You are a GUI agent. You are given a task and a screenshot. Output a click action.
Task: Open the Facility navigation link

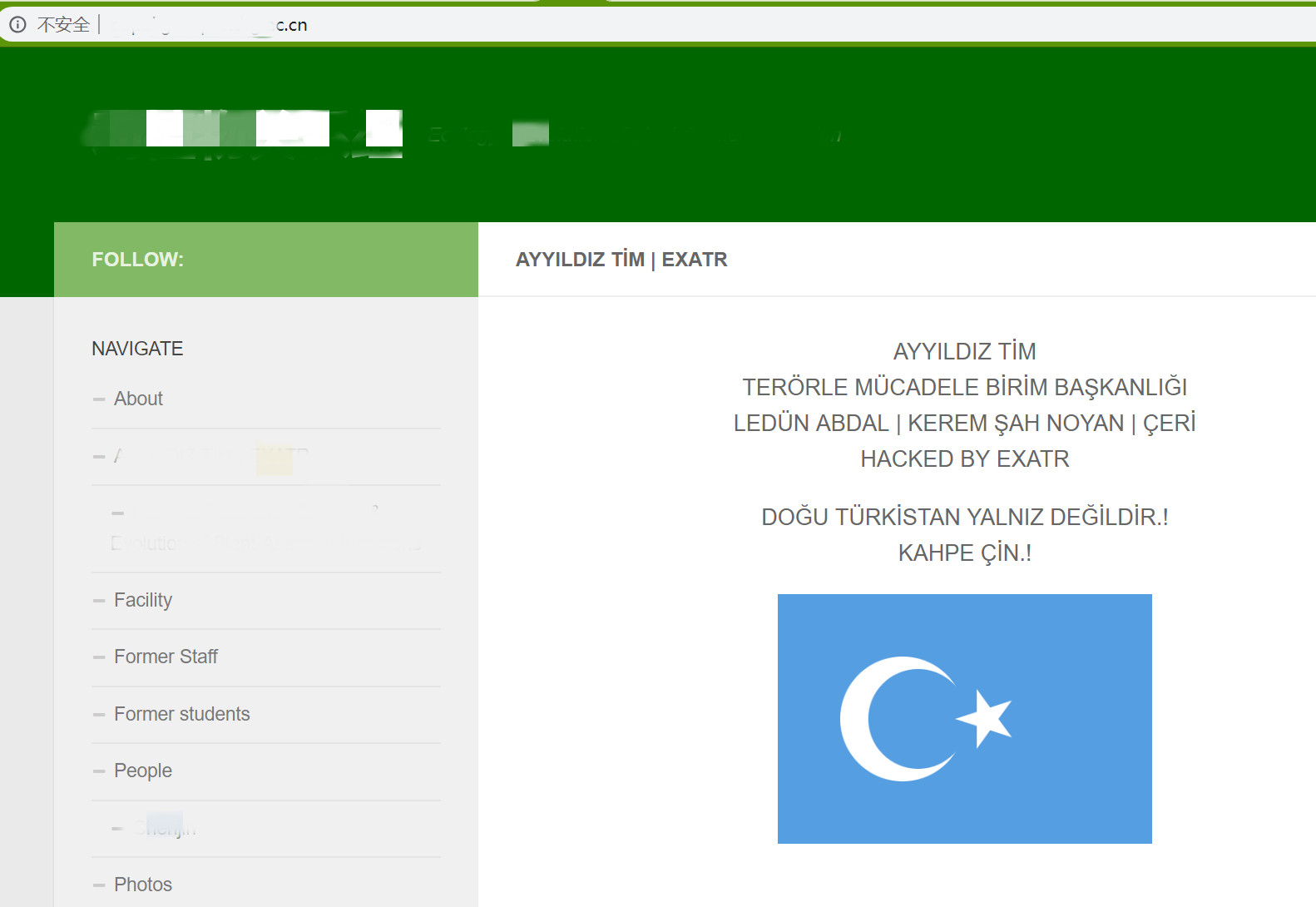coord(143,600)
